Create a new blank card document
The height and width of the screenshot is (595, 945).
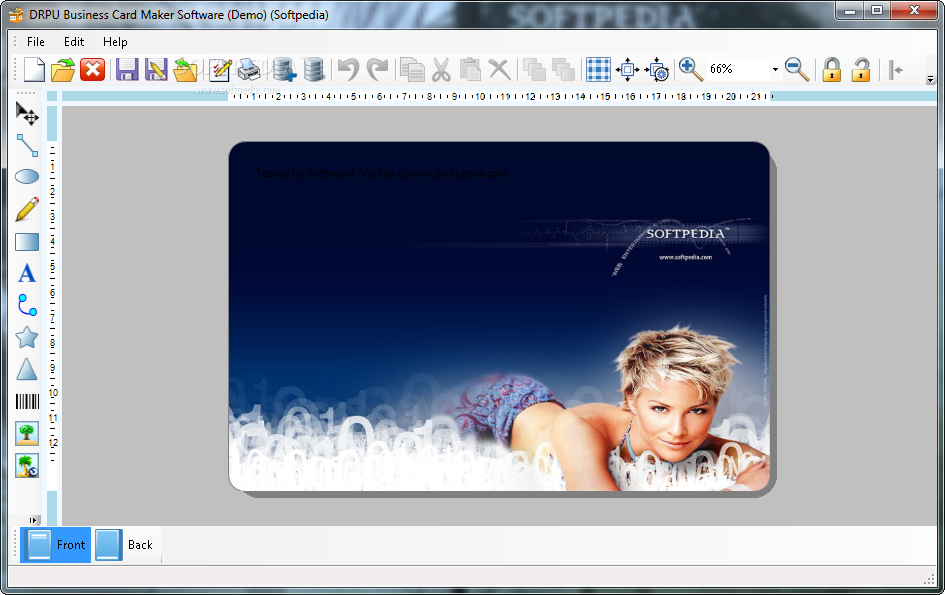(34, 69)
